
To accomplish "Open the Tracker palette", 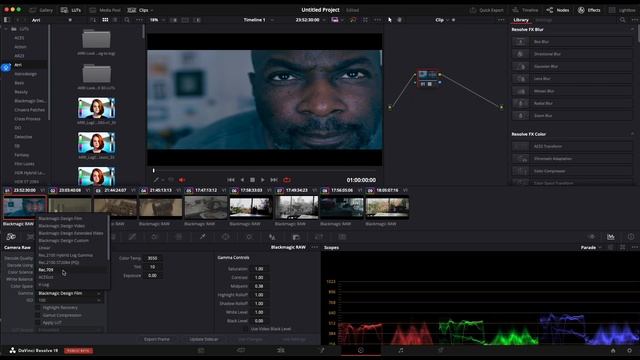I will click(249, 237).
